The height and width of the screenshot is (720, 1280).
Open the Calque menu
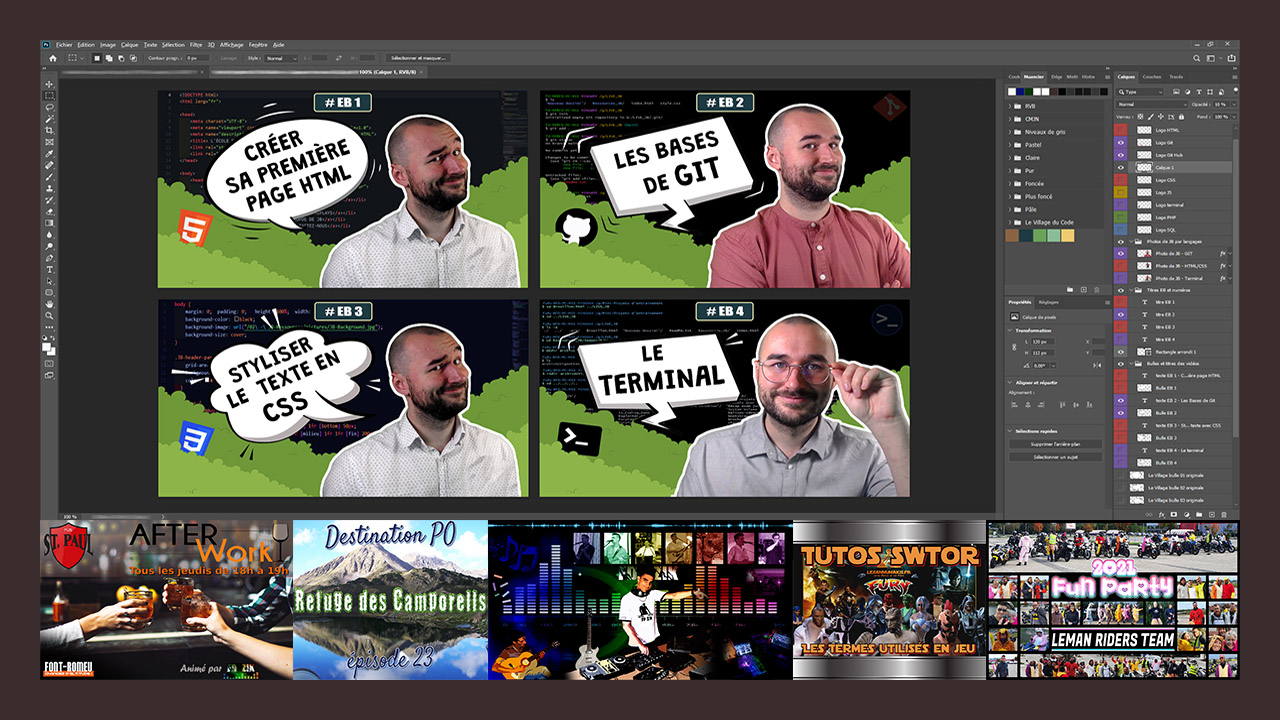129,45
